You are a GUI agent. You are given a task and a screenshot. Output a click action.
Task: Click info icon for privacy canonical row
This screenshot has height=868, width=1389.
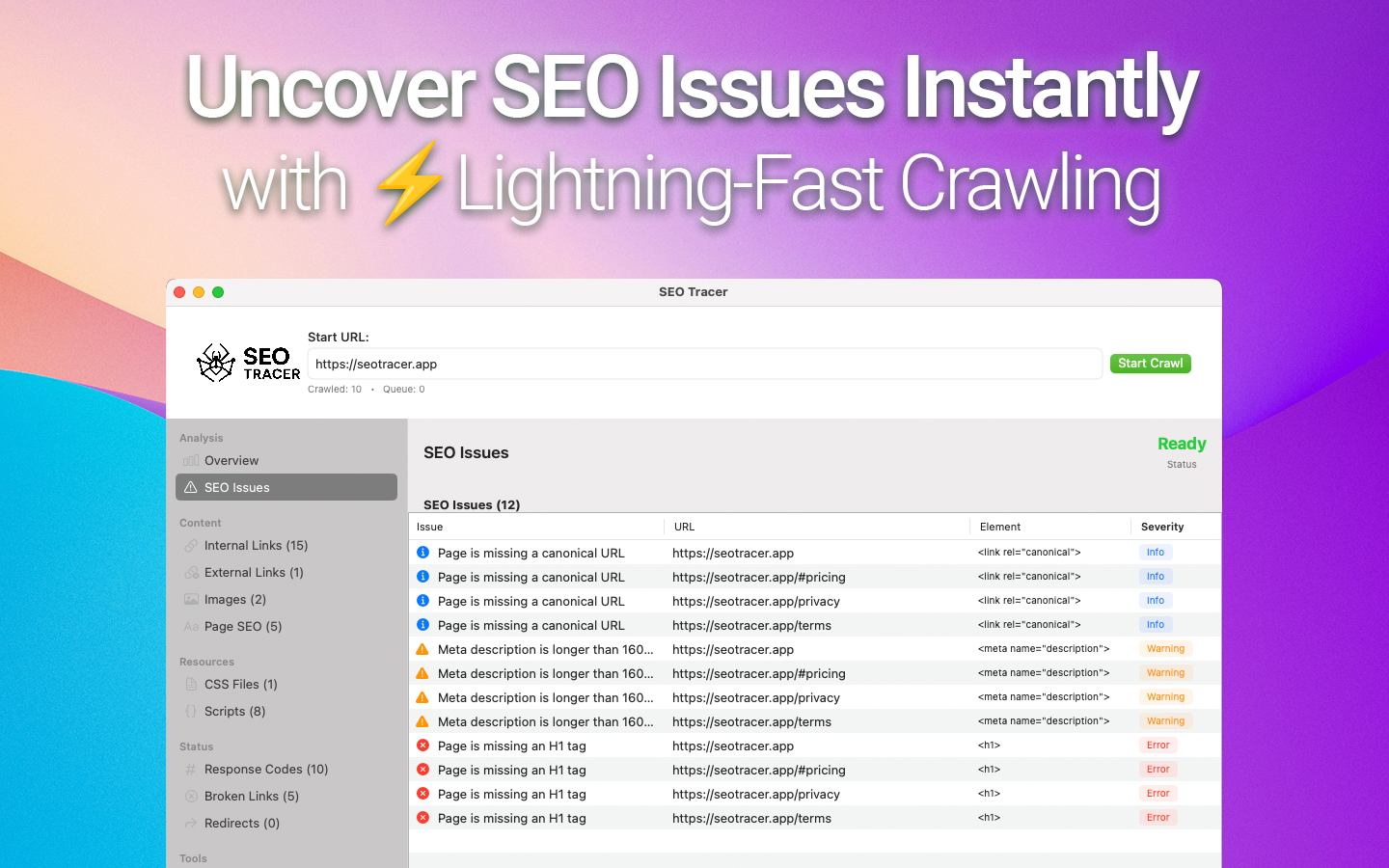[x=422, y=601]
